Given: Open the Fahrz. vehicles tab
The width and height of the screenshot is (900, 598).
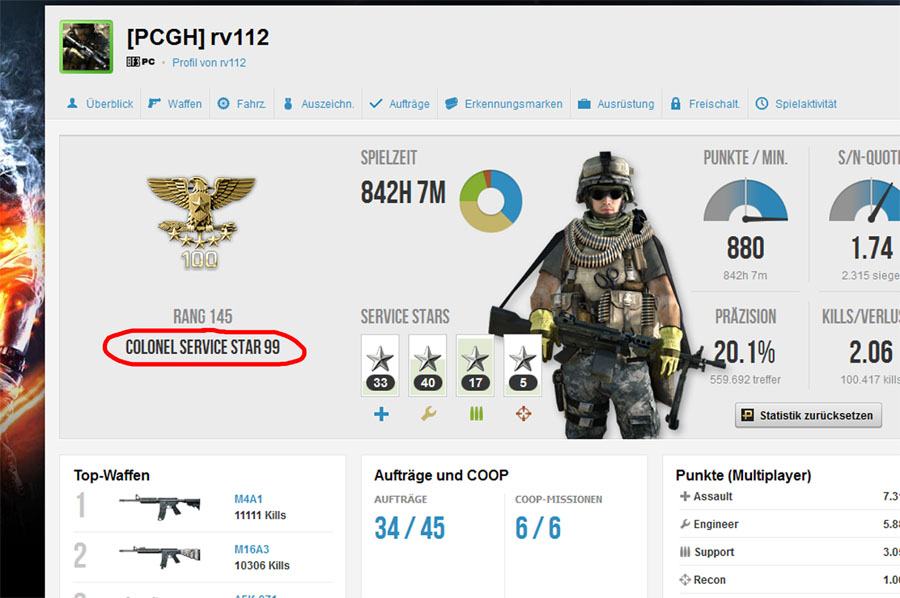Looking at the screenshot, I should click(242, 104).
